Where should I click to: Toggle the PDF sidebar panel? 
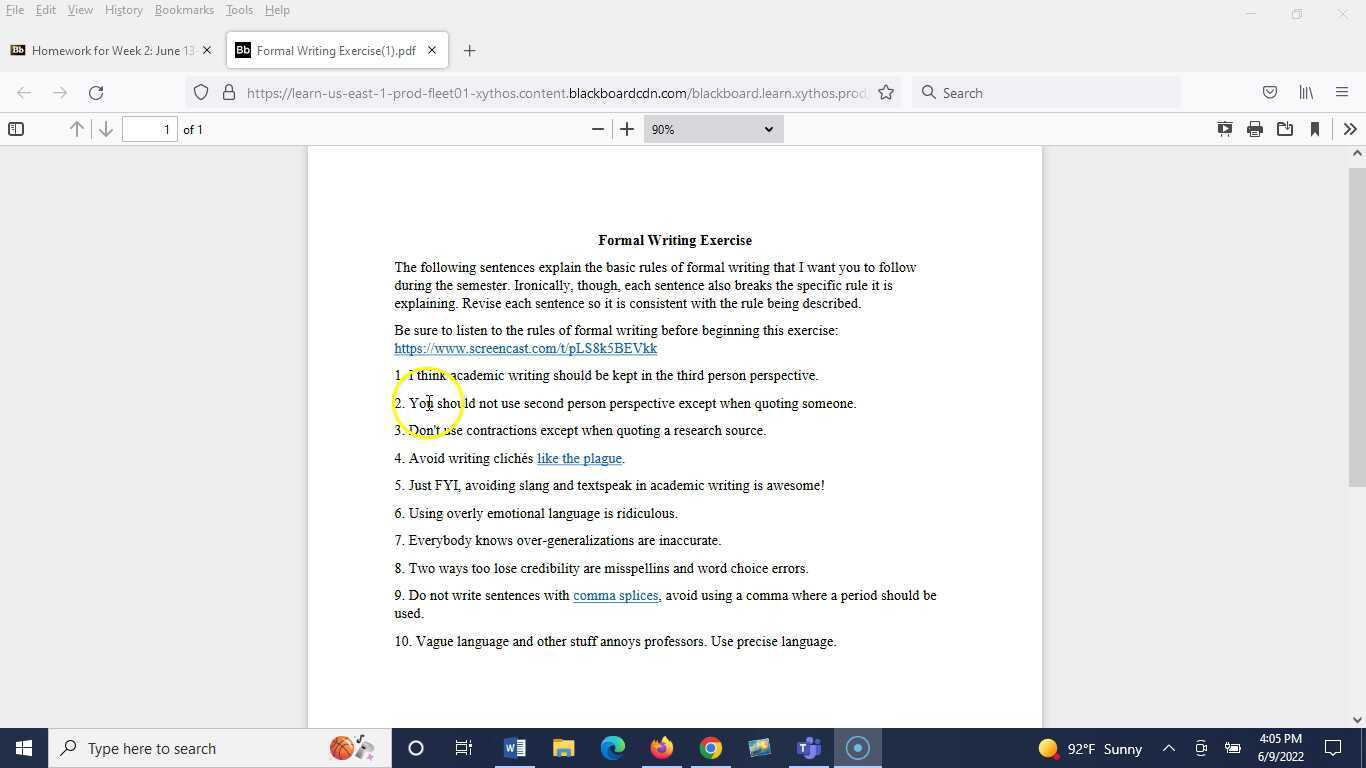(x=16, y=129)
